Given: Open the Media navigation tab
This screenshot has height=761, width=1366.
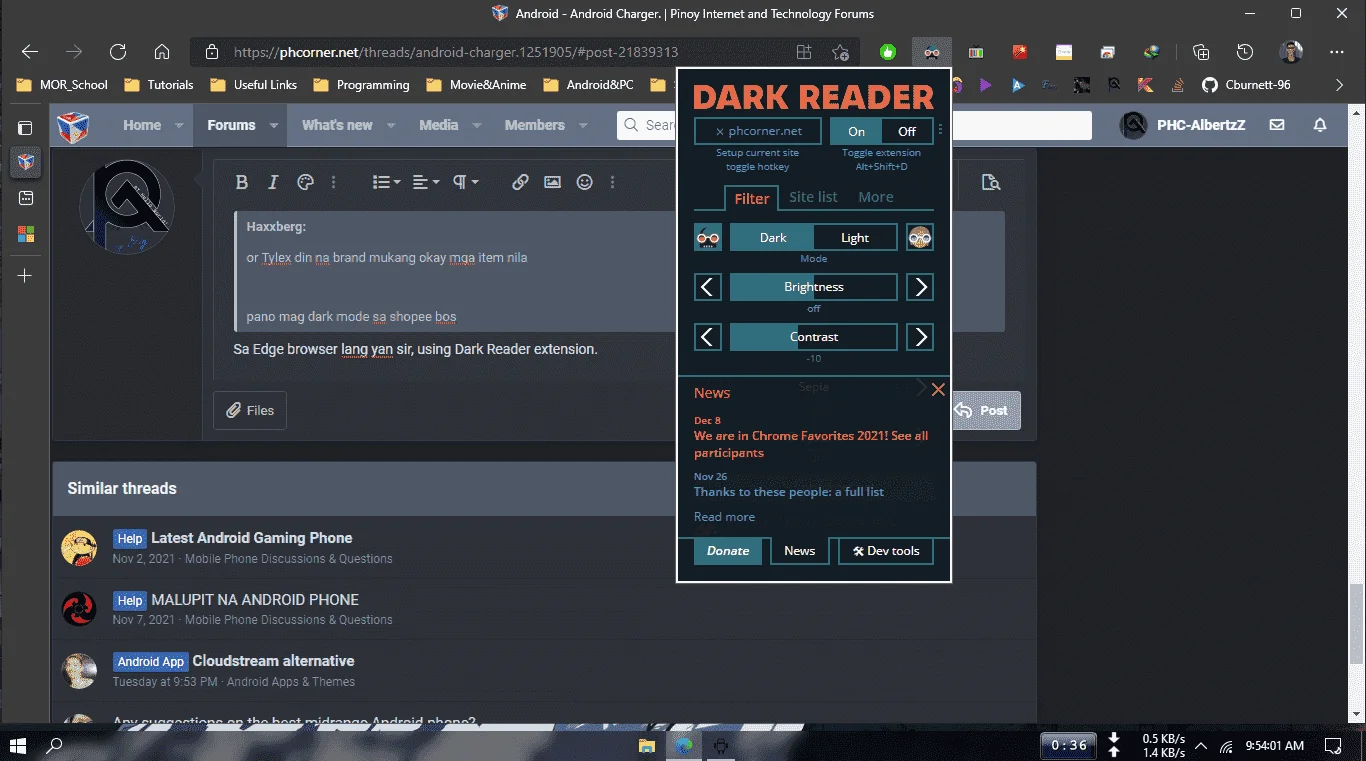Looking at the screenshot, I should (x=438, y=125).
